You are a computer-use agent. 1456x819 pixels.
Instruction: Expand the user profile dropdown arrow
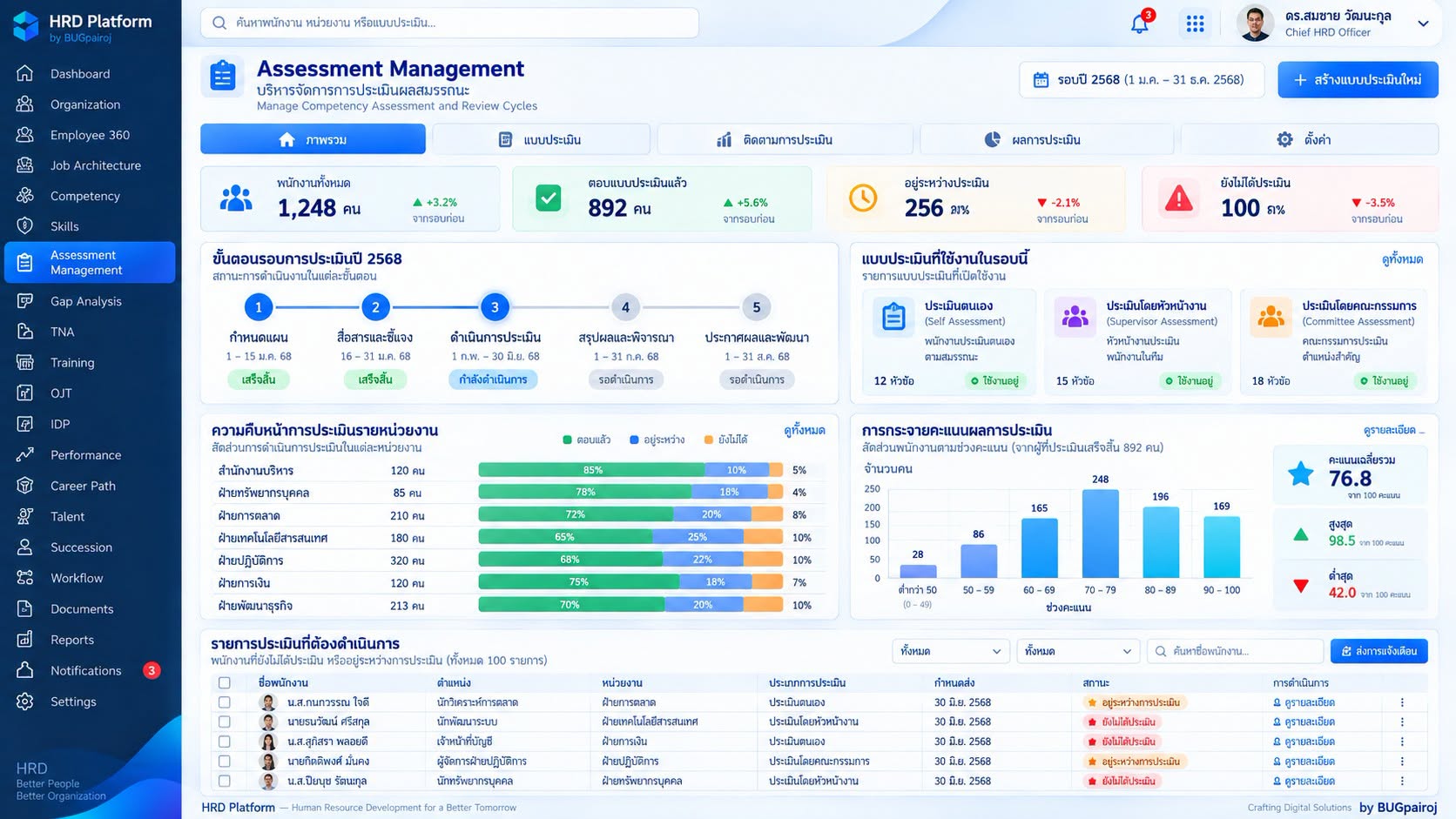tap(1423, 23)
